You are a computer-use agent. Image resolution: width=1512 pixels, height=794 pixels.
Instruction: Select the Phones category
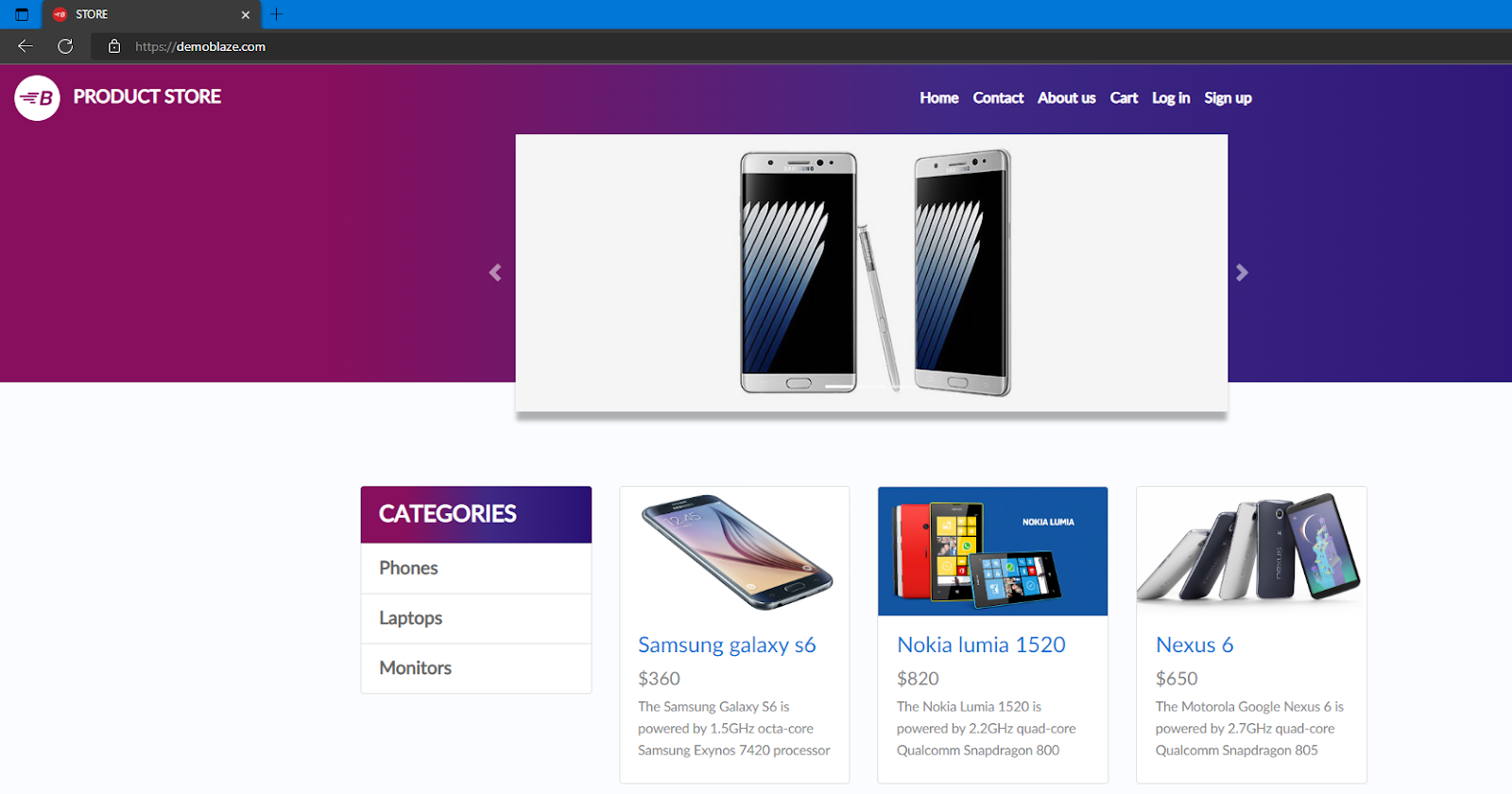click(x=476, y=568)
